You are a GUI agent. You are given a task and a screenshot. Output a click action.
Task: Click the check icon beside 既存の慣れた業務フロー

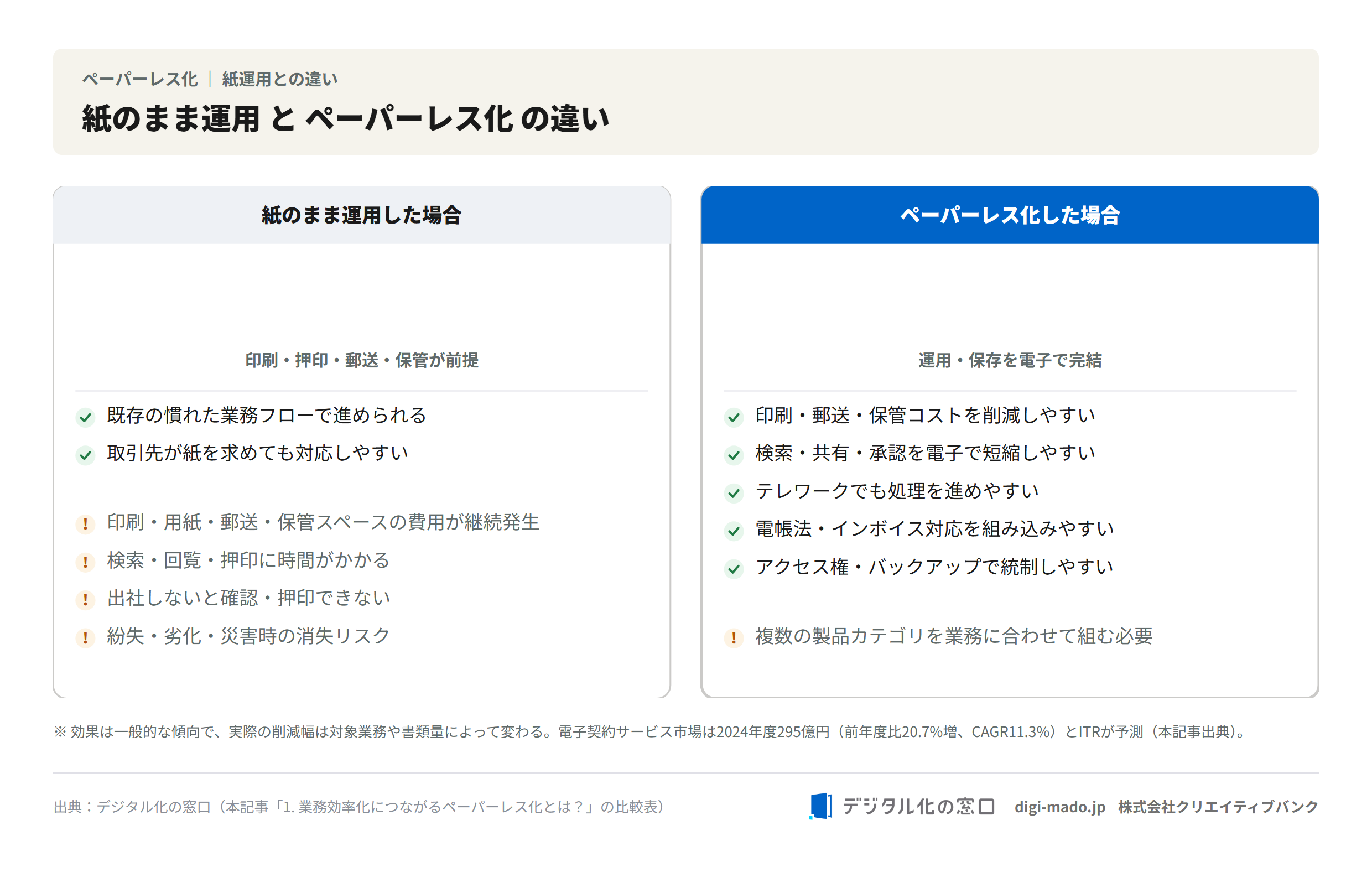[x=85, y=417]
